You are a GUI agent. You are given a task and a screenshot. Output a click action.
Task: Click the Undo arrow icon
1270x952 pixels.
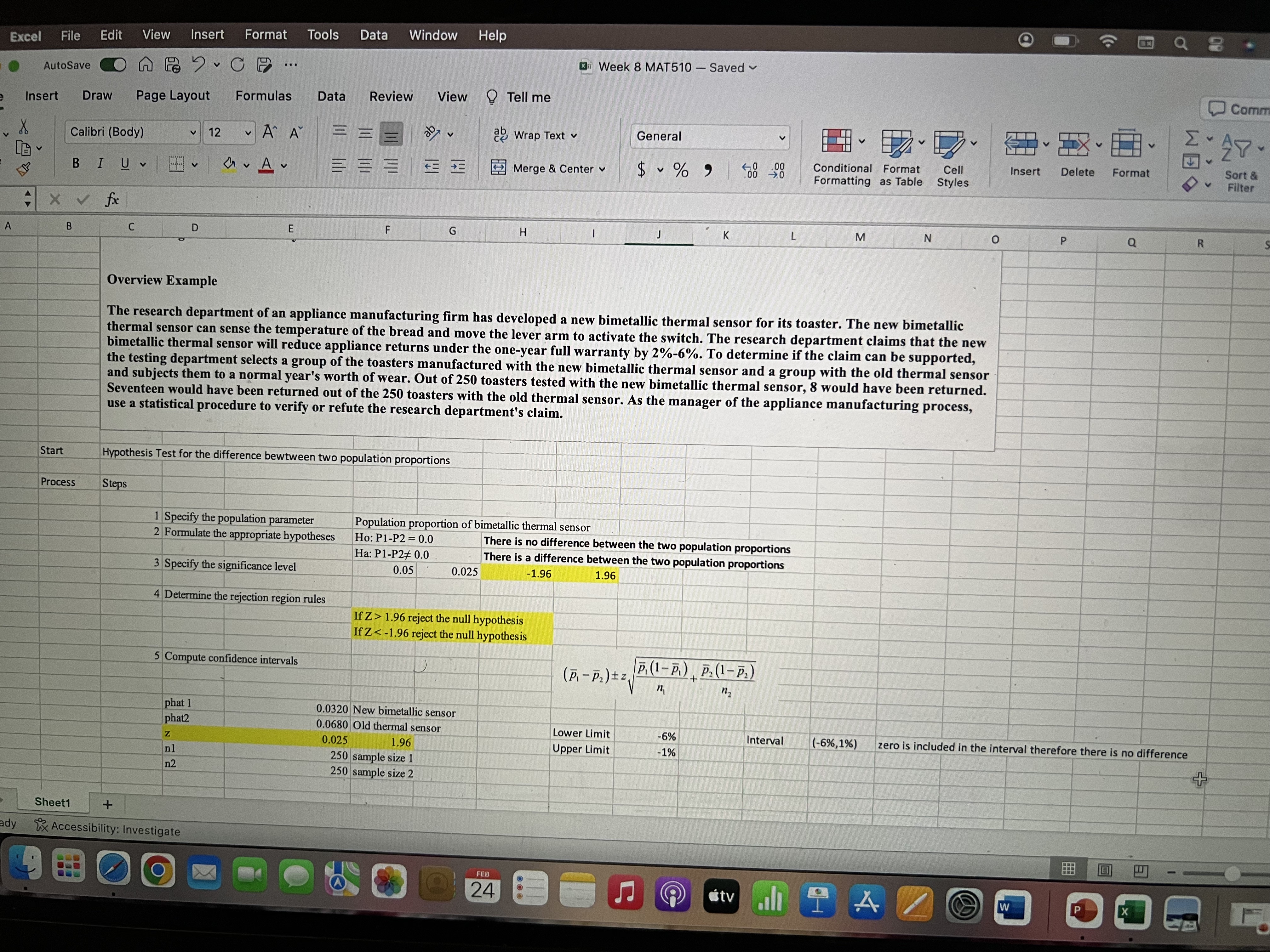(198, 64)
